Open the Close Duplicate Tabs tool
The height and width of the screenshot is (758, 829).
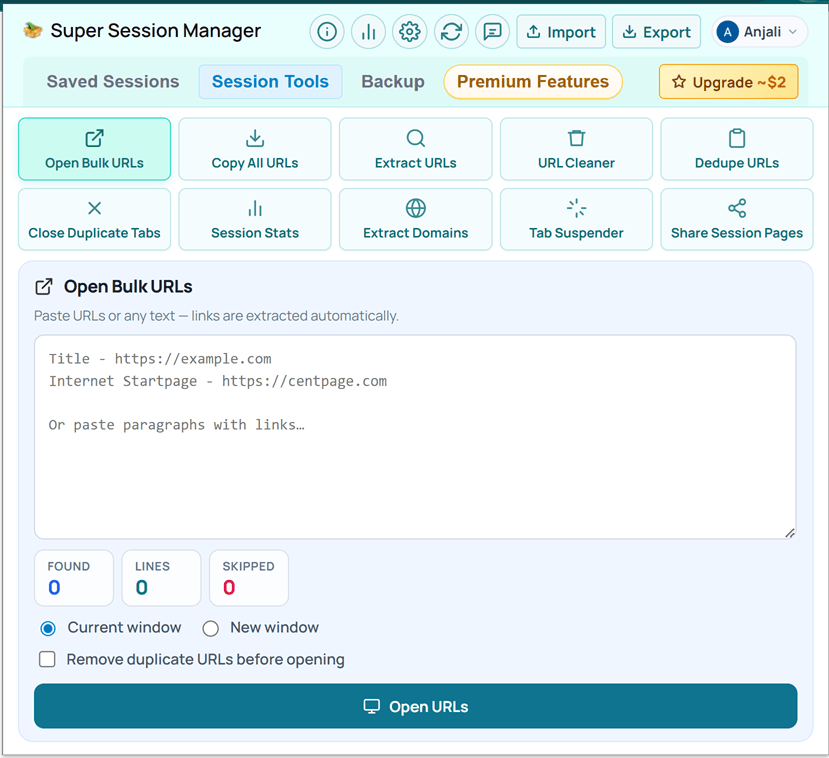pyautogui.click(x=95, y=219)
